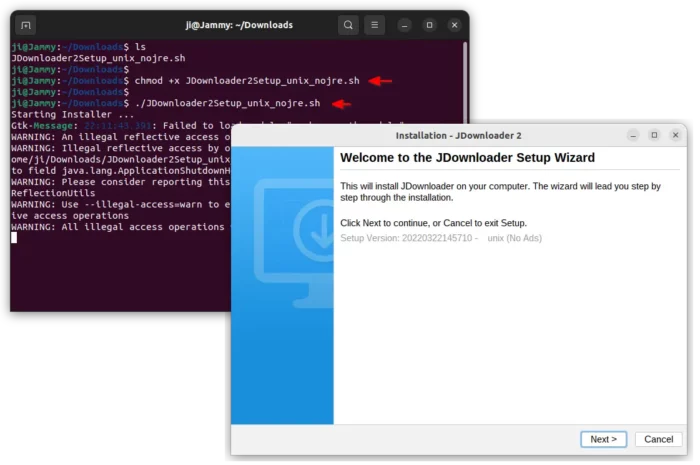
Task: Open the terminal hamburger menu
Action: 375,25
